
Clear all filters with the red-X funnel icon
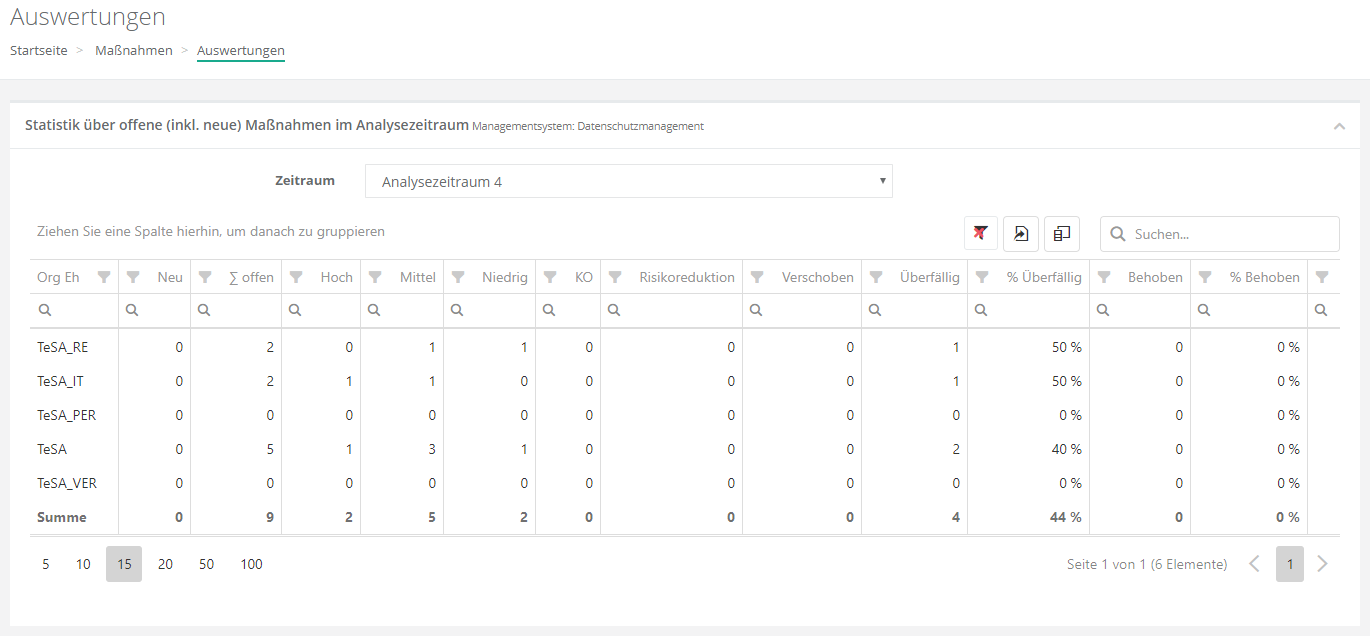(980, 233)
